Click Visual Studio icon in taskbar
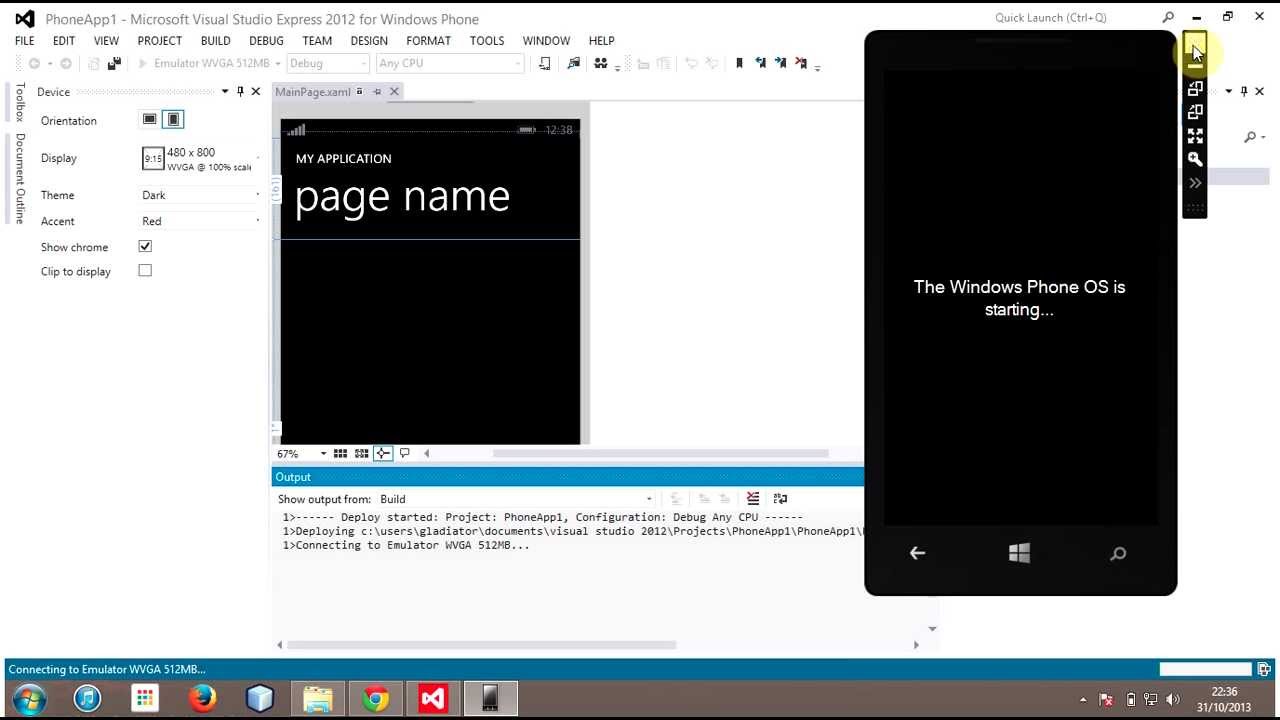 433,698
